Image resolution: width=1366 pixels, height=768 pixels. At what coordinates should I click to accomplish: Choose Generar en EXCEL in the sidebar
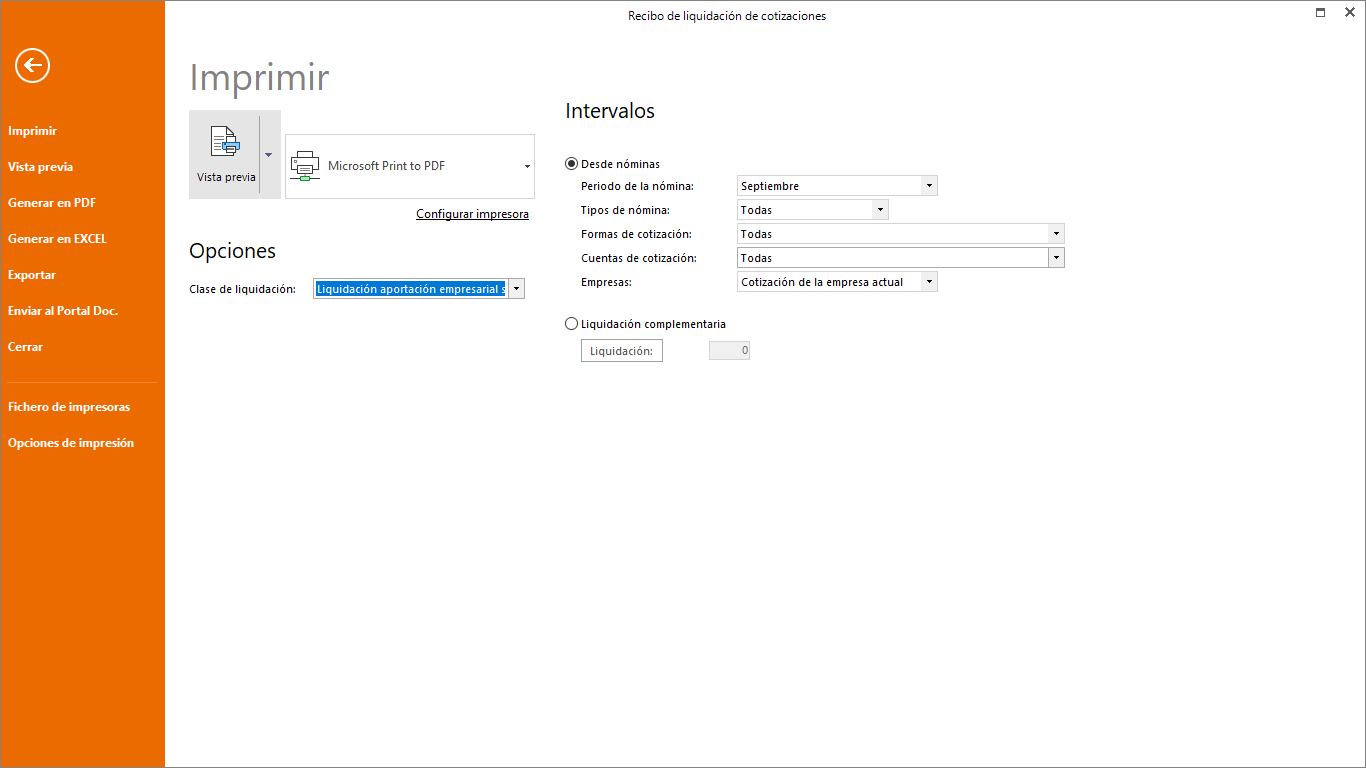pos(57,239)
